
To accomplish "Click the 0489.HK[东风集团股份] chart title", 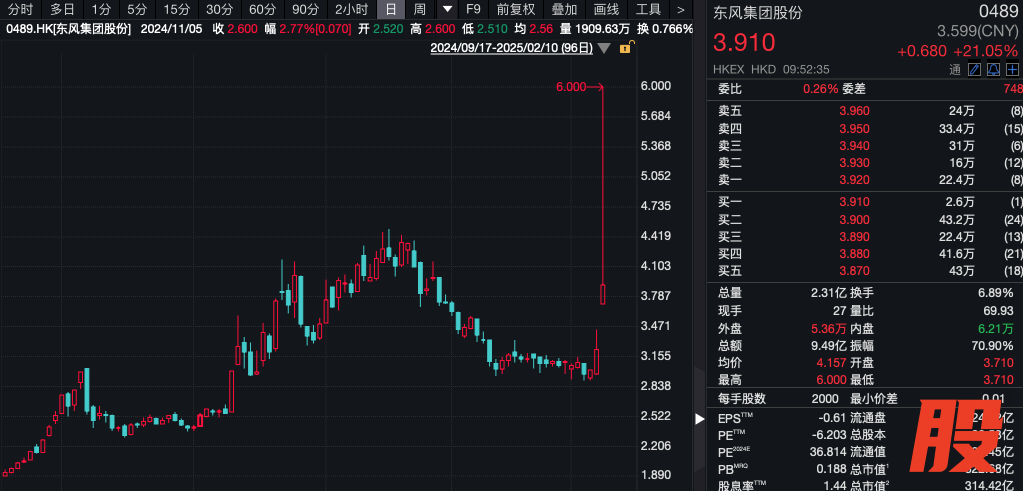I will (x=68, y=29).
